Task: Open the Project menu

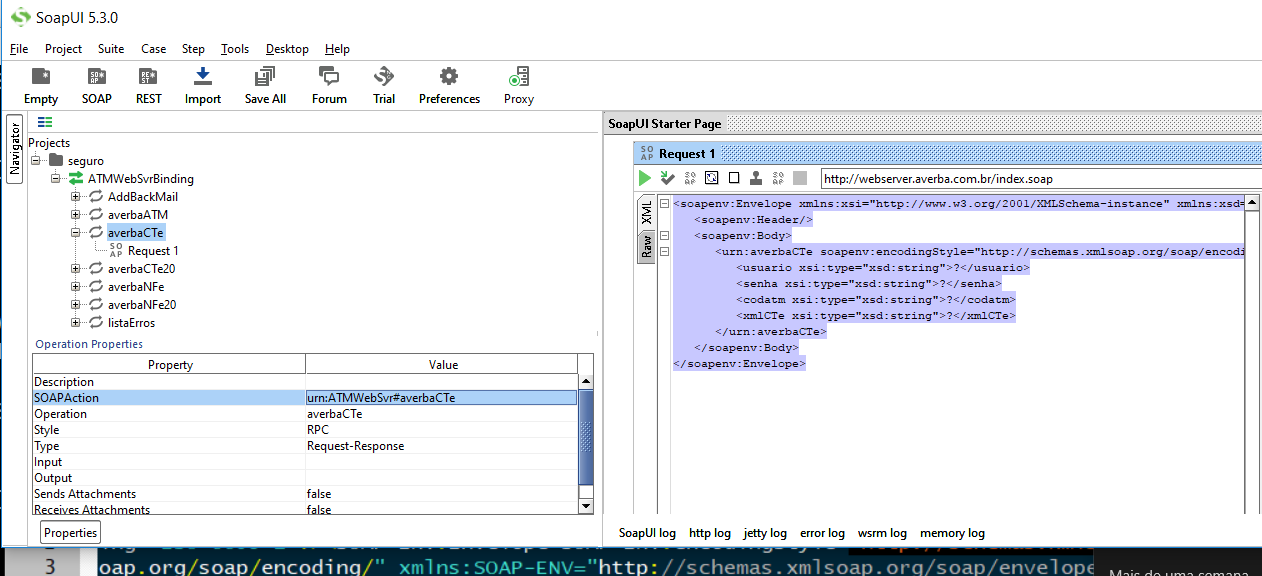Action: coord(63,49)
